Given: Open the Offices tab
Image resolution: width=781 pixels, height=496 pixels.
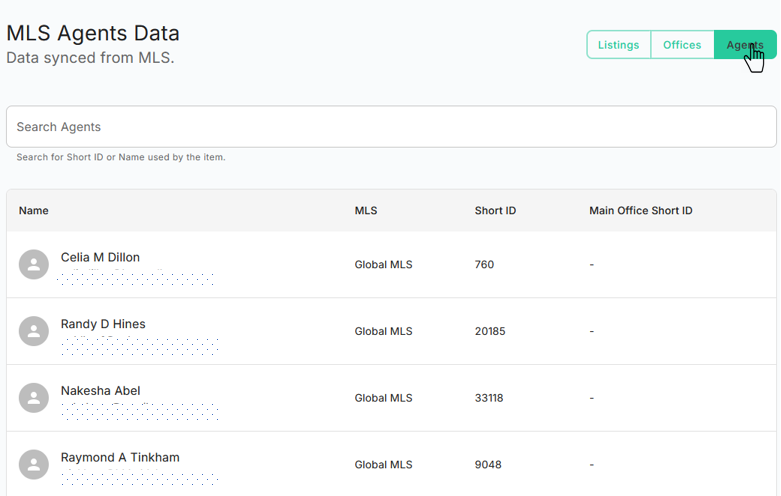Looking at the screenshot, I should click(x=682, y=45).
